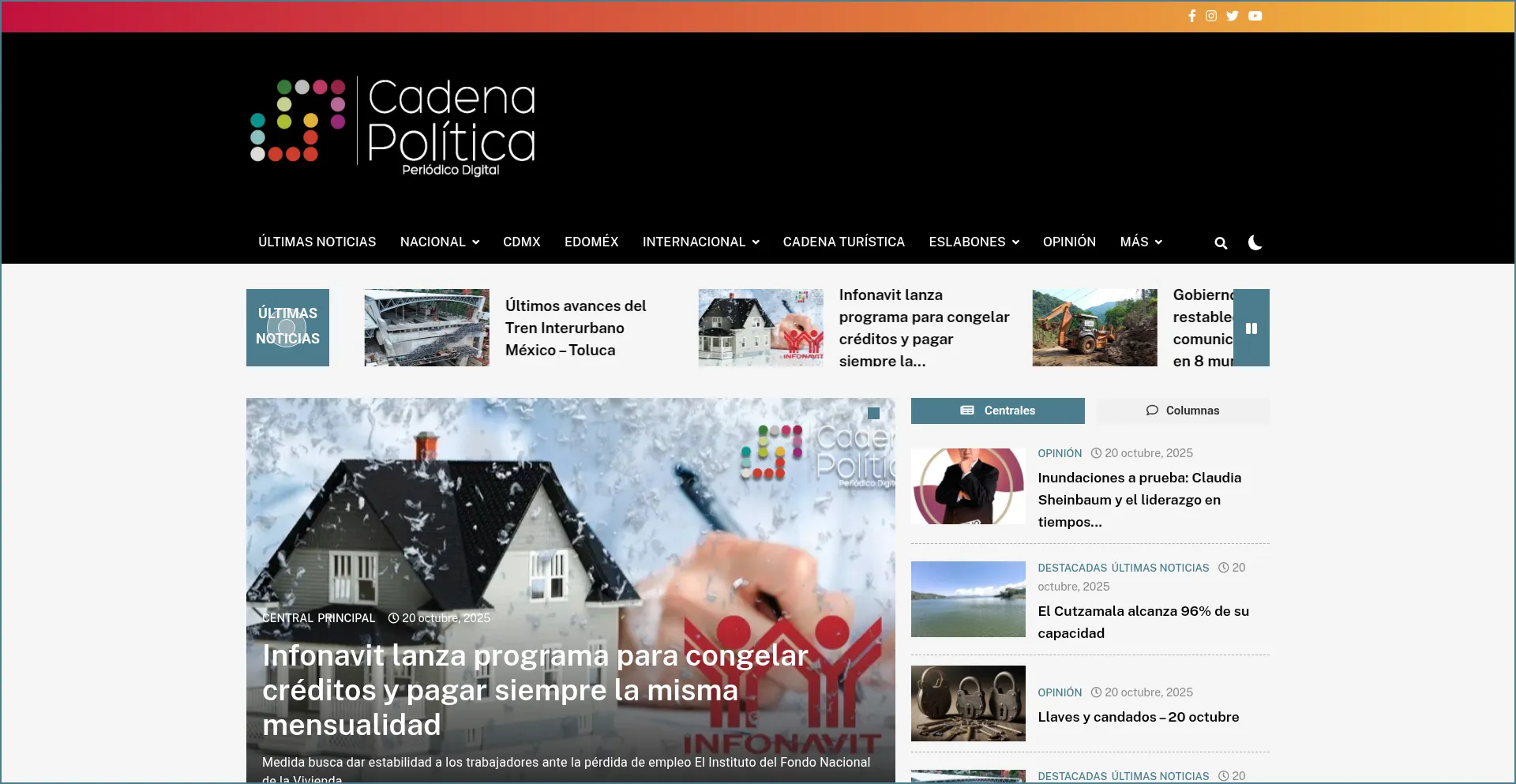Toggle dark mode with moon icon

click(x=1255, y=243)
